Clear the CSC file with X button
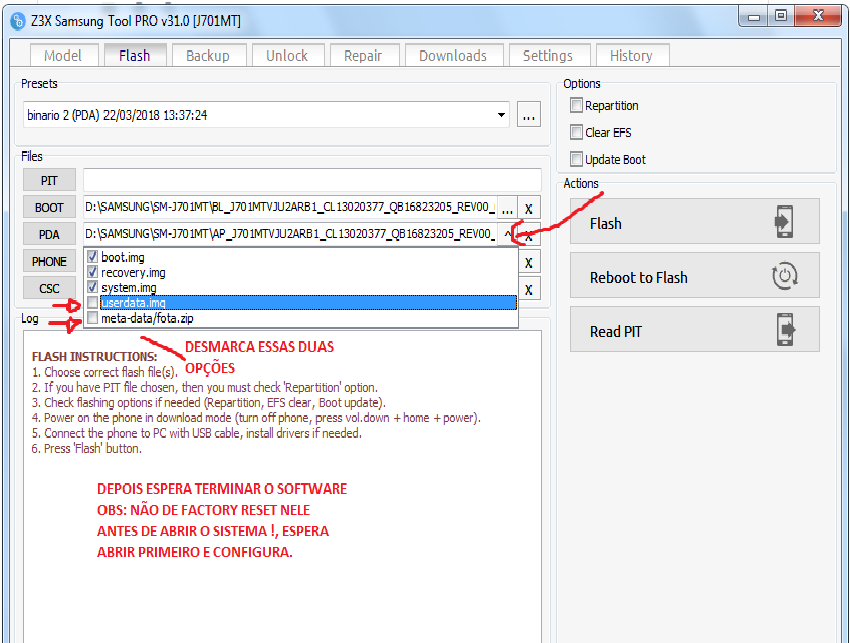 pos(529,290)
